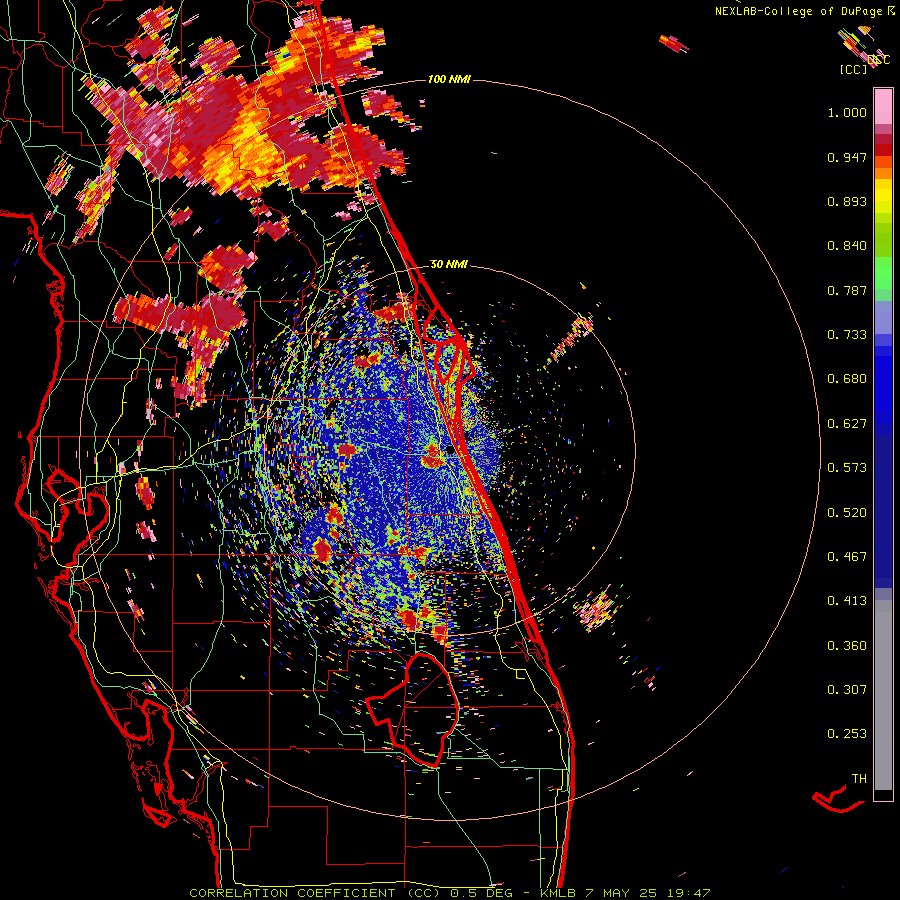
Task: Click the 50 NMI range ring label
Action: pos(449,264)
